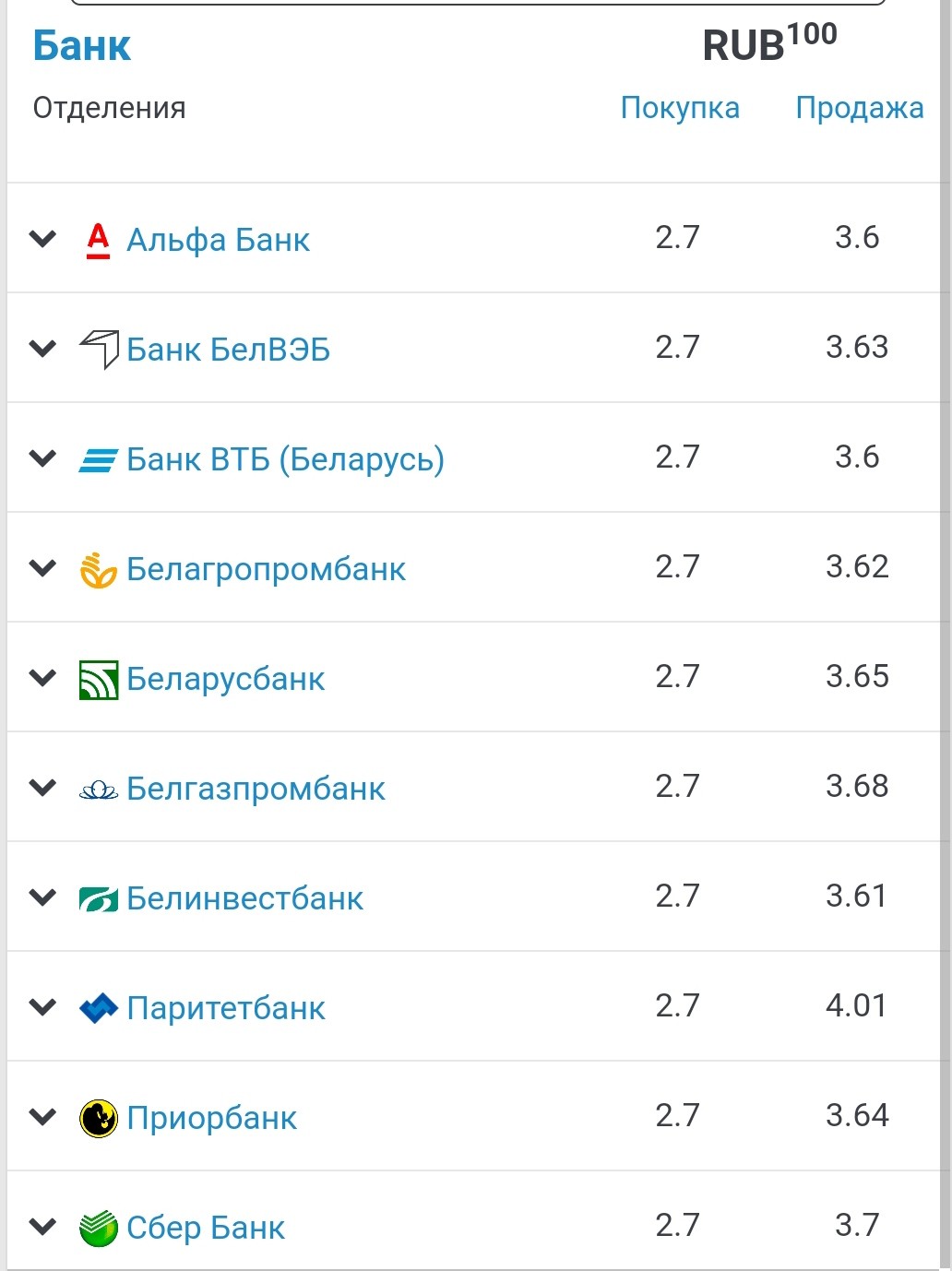
Task: Expand the Сбер Банк row chevron
Action: tap(42, 1227)
